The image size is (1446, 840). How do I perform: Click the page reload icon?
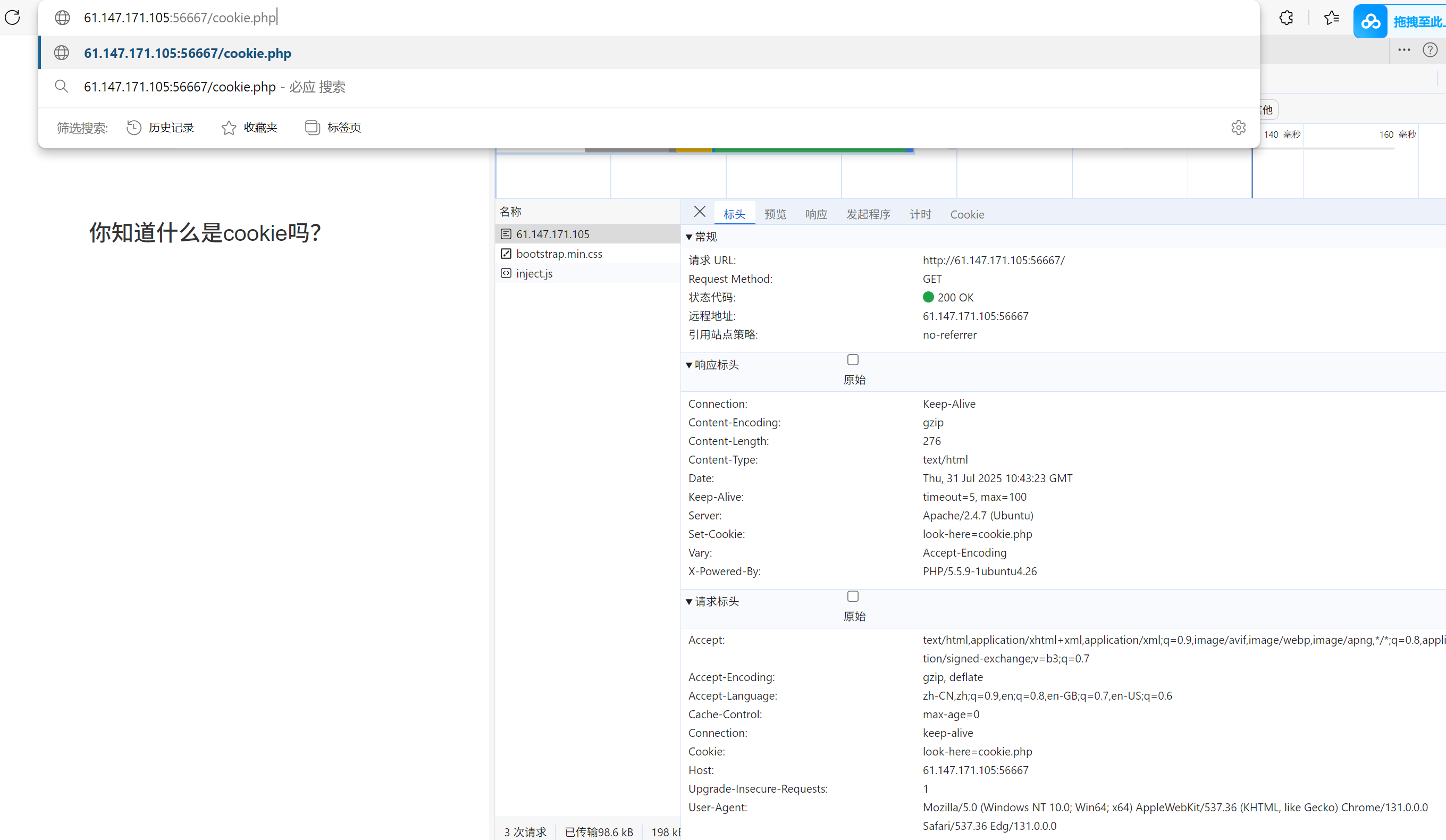(13, 17)
